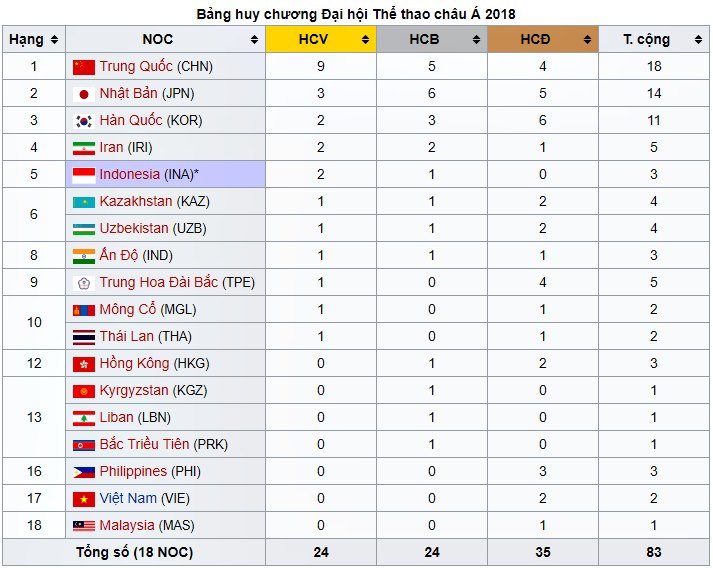713x568 pixels.
Task: Click the Vietnam flag icon
Action: coord(84,498)
